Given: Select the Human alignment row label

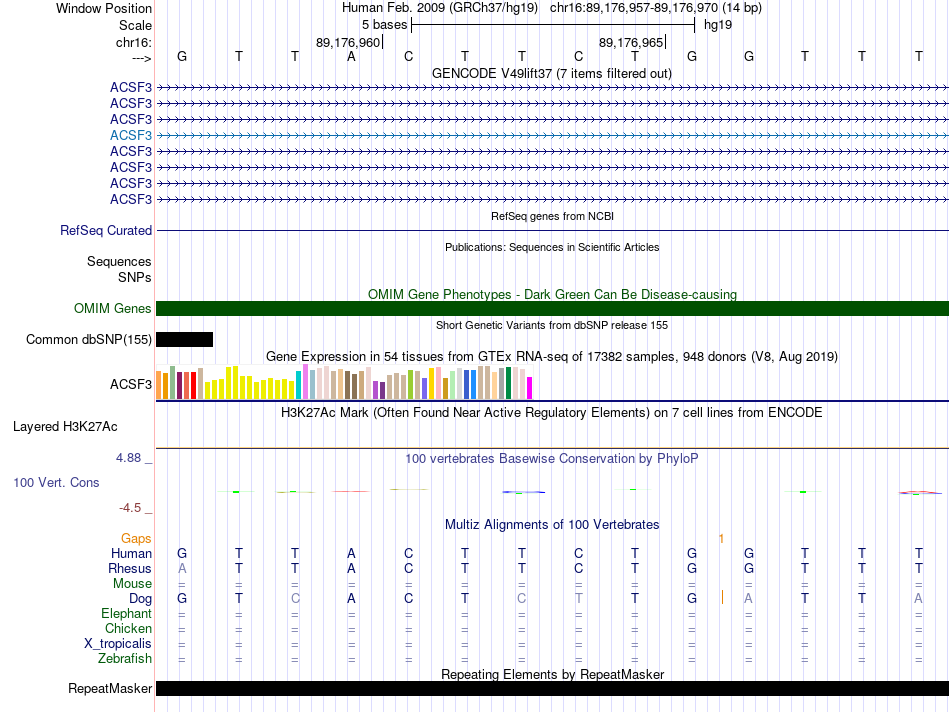Looking at the screenshot, I should [x=131, y=553].
